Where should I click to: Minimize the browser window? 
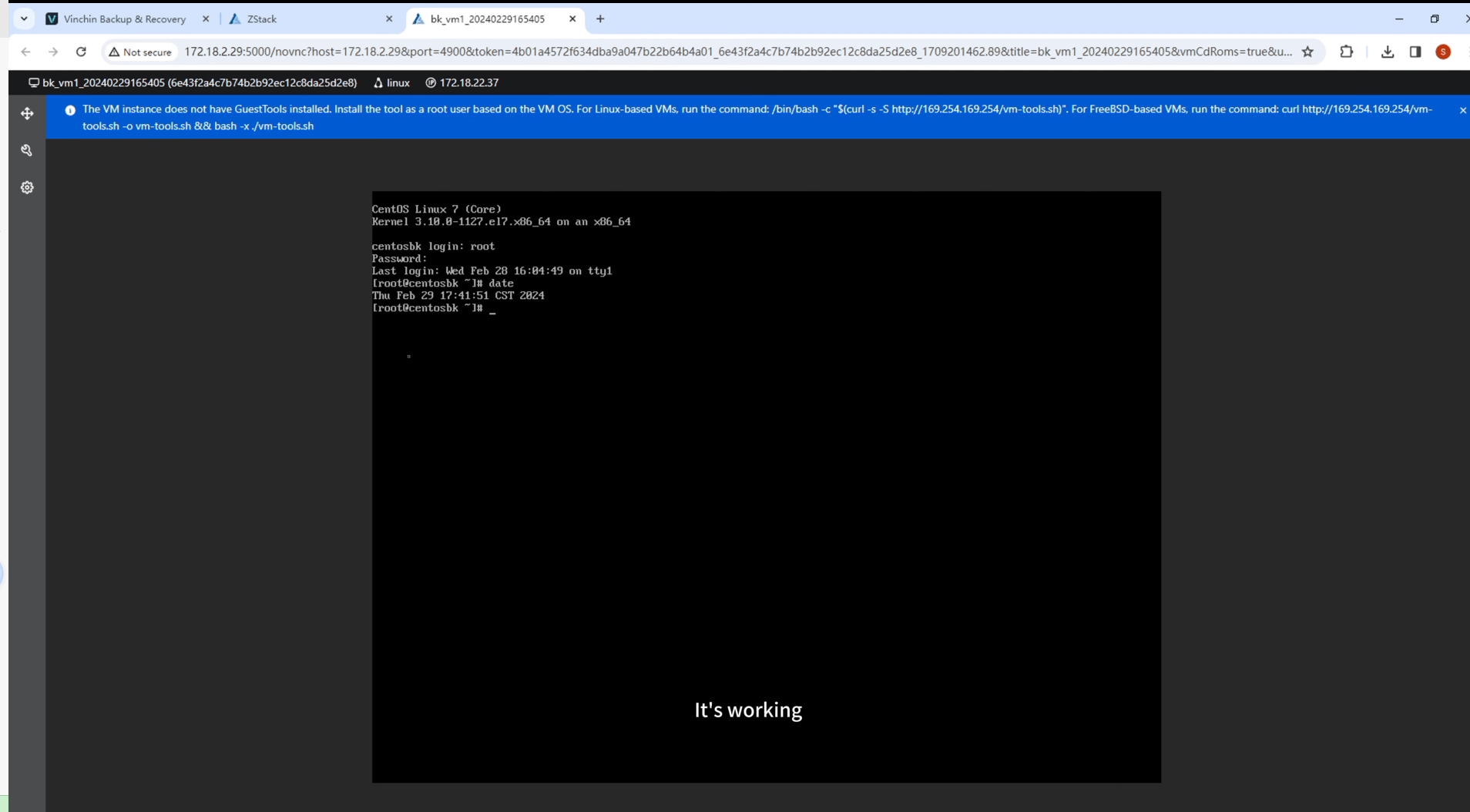point(1399,18)
